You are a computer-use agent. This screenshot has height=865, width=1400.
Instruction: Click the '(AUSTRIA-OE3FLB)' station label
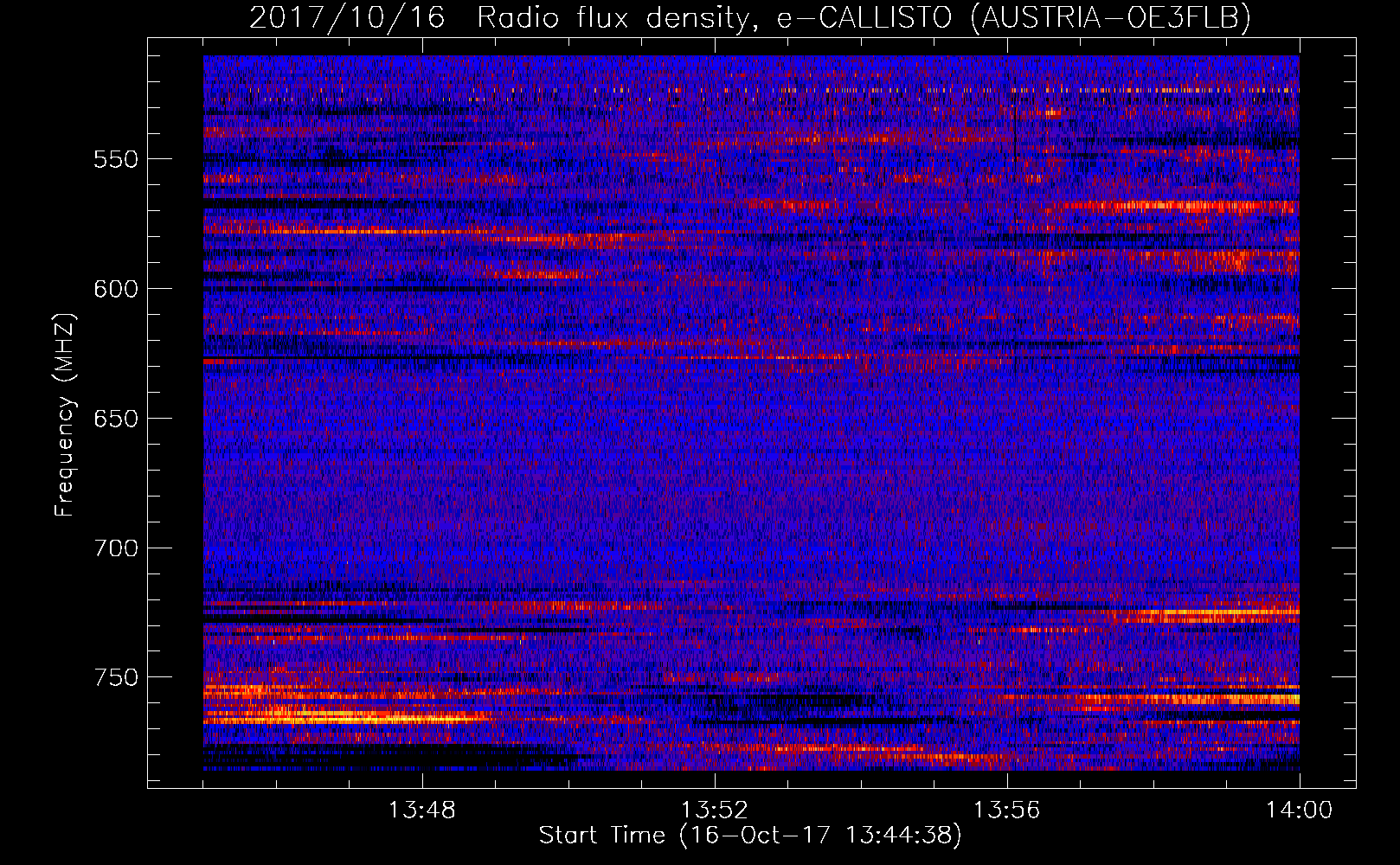(1111, 17)
